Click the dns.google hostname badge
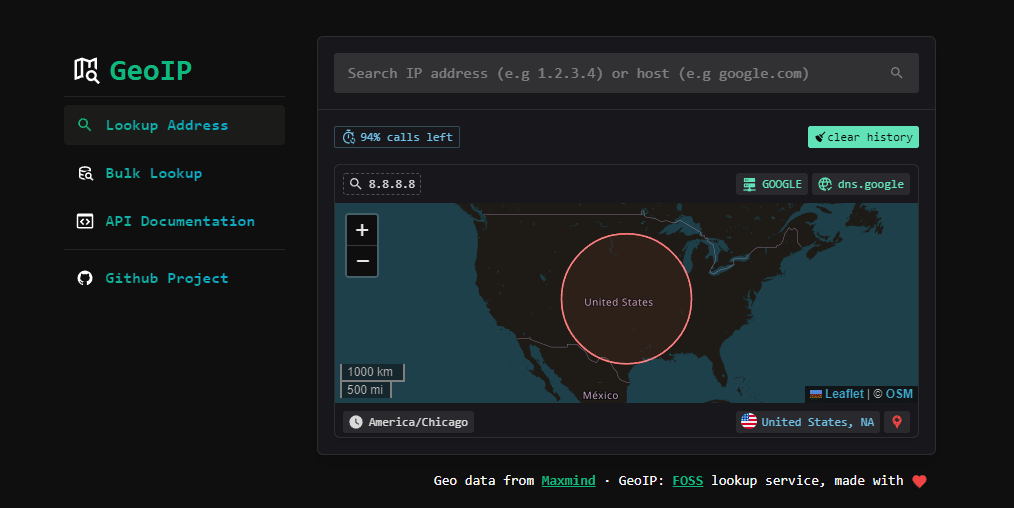 [x=860, y=184]
